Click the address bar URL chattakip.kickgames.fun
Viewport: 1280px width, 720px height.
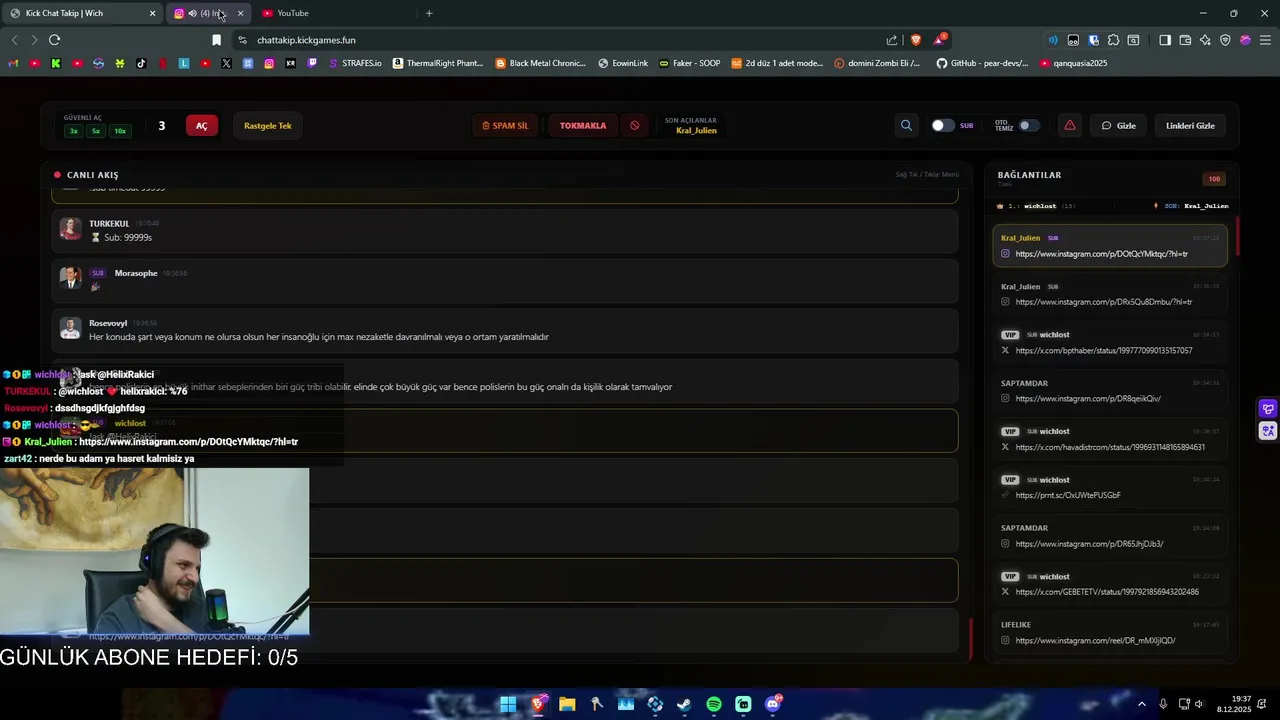coord(306,40)
